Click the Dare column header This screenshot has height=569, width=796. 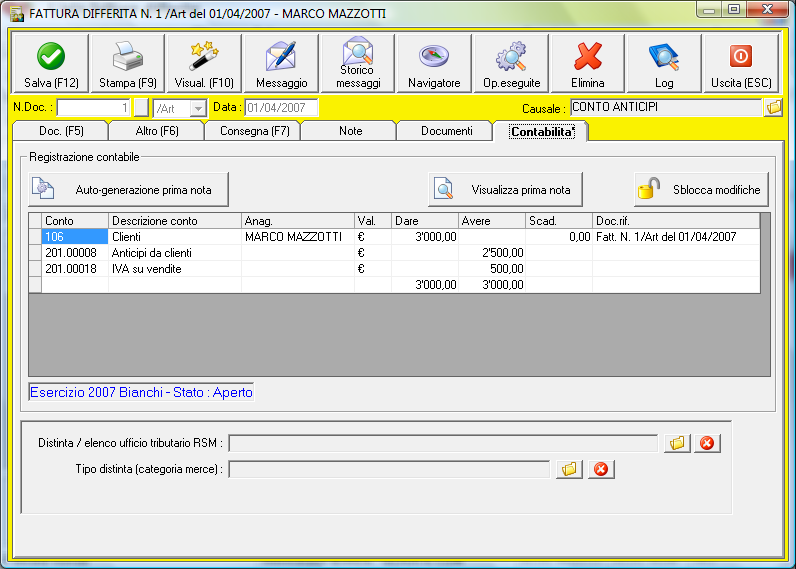pyautogui.click(x=425, y=221)
